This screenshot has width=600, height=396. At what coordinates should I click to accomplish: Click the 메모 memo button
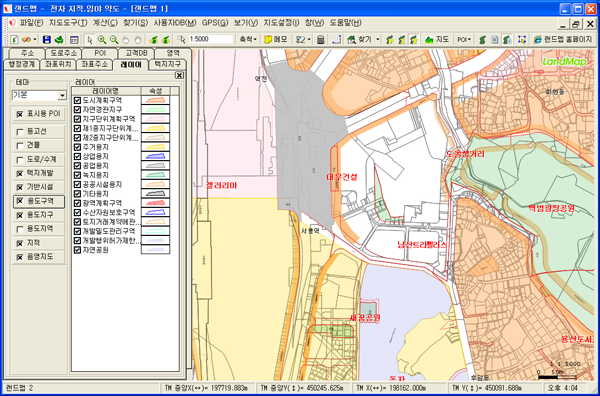[x=276, y=39]
